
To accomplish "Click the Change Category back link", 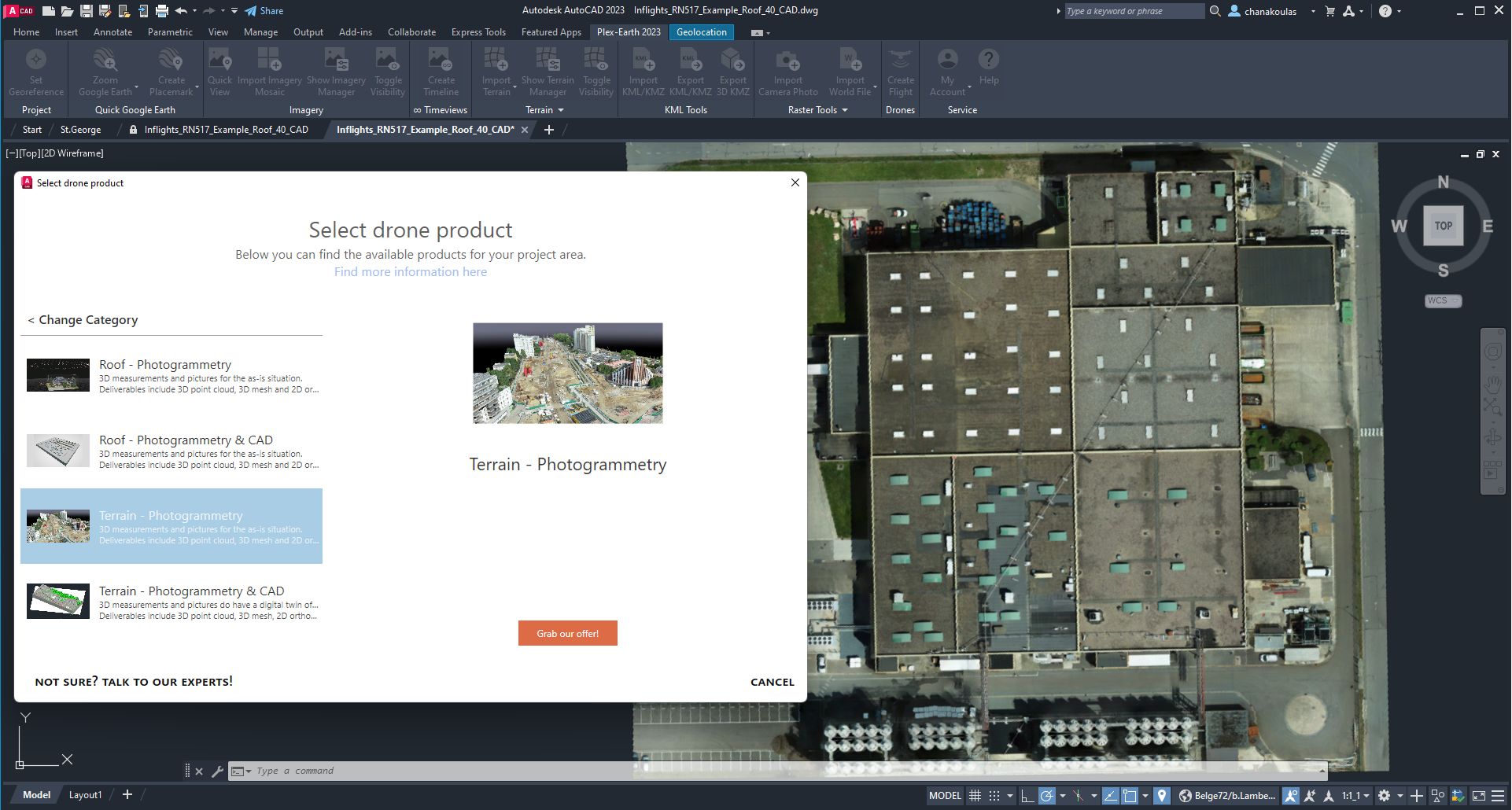I will (83, 320).
